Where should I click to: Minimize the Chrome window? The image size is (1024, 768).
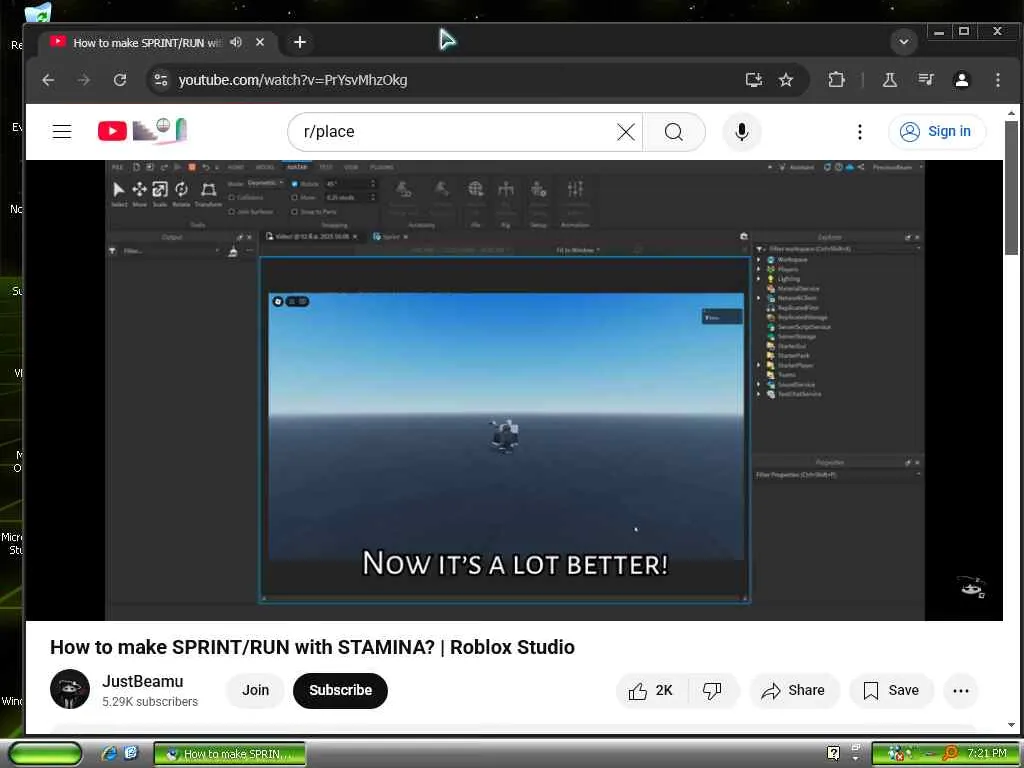coord(939,31)
